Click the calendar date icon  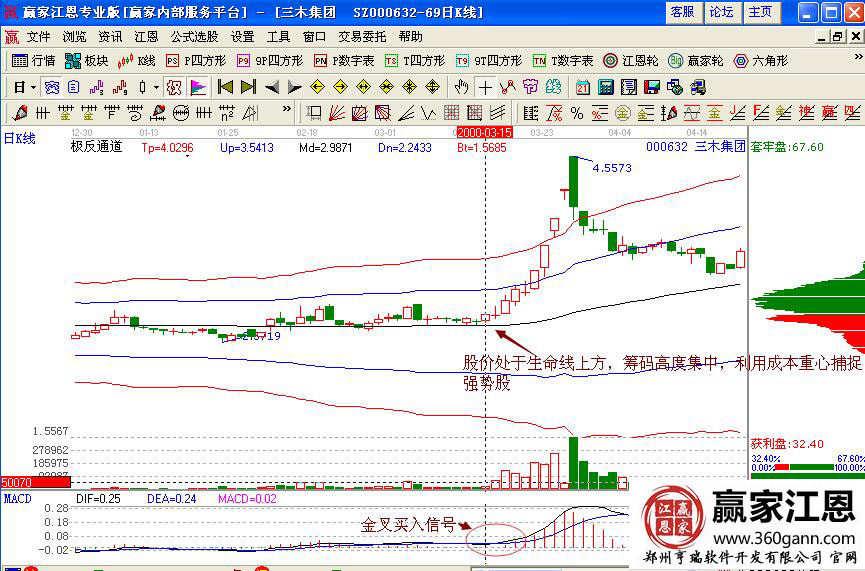(x=583, y=86)
